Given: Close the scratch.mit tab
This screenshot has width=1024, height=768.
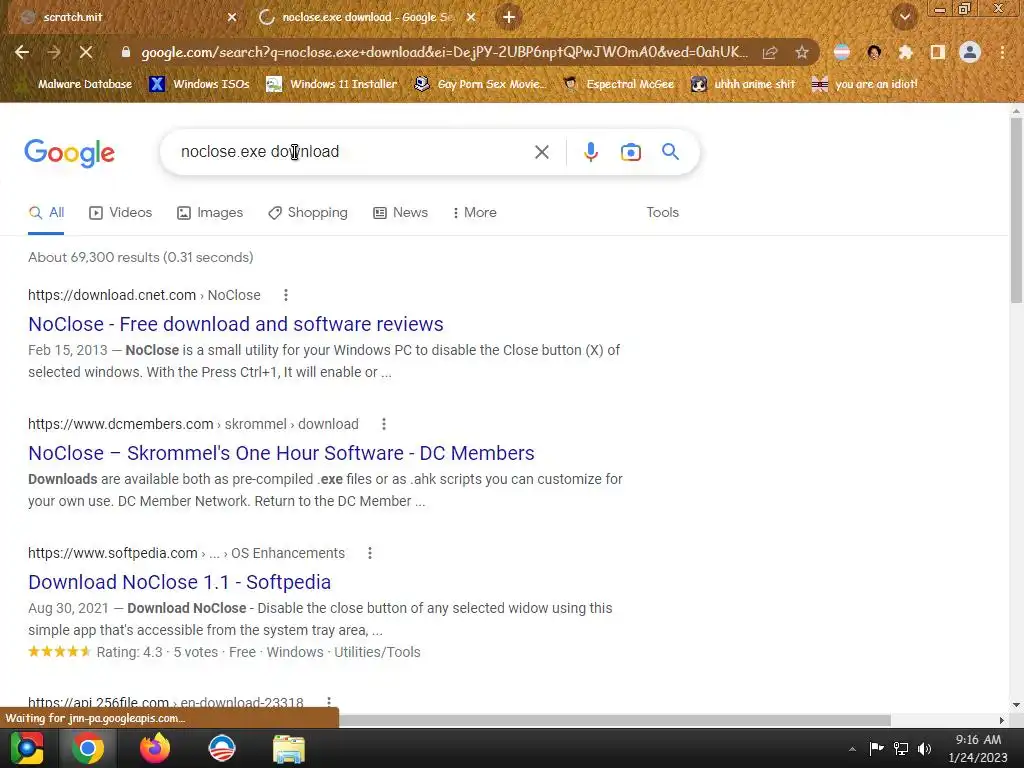Looking at the screenshot, I should pos(232,17).
